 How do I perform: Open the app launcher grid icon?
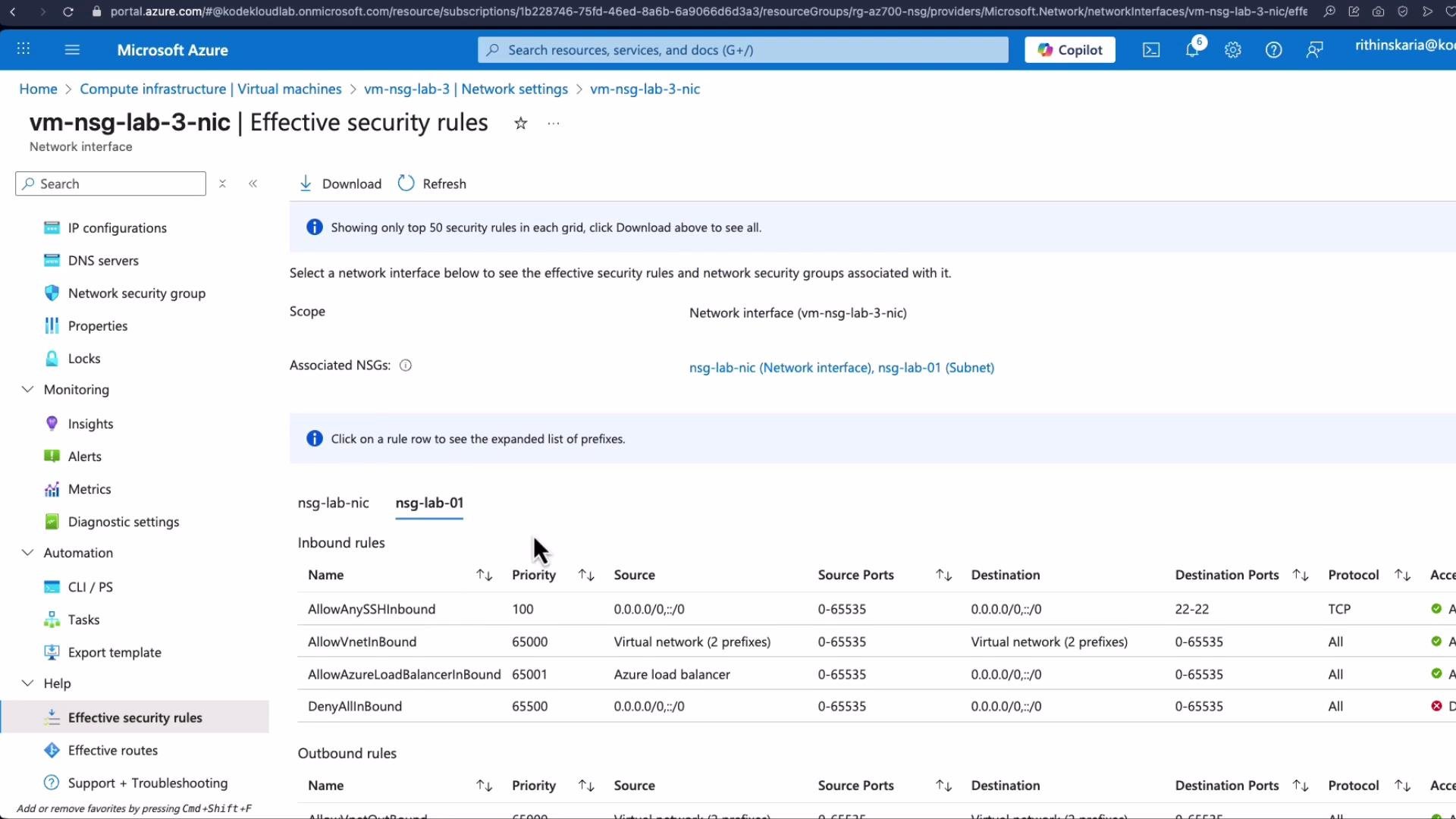tap(24, 49)
